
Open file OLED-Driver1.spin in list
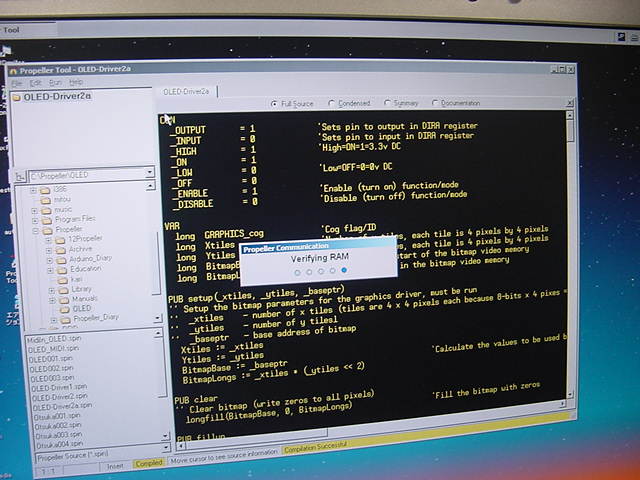59,387
